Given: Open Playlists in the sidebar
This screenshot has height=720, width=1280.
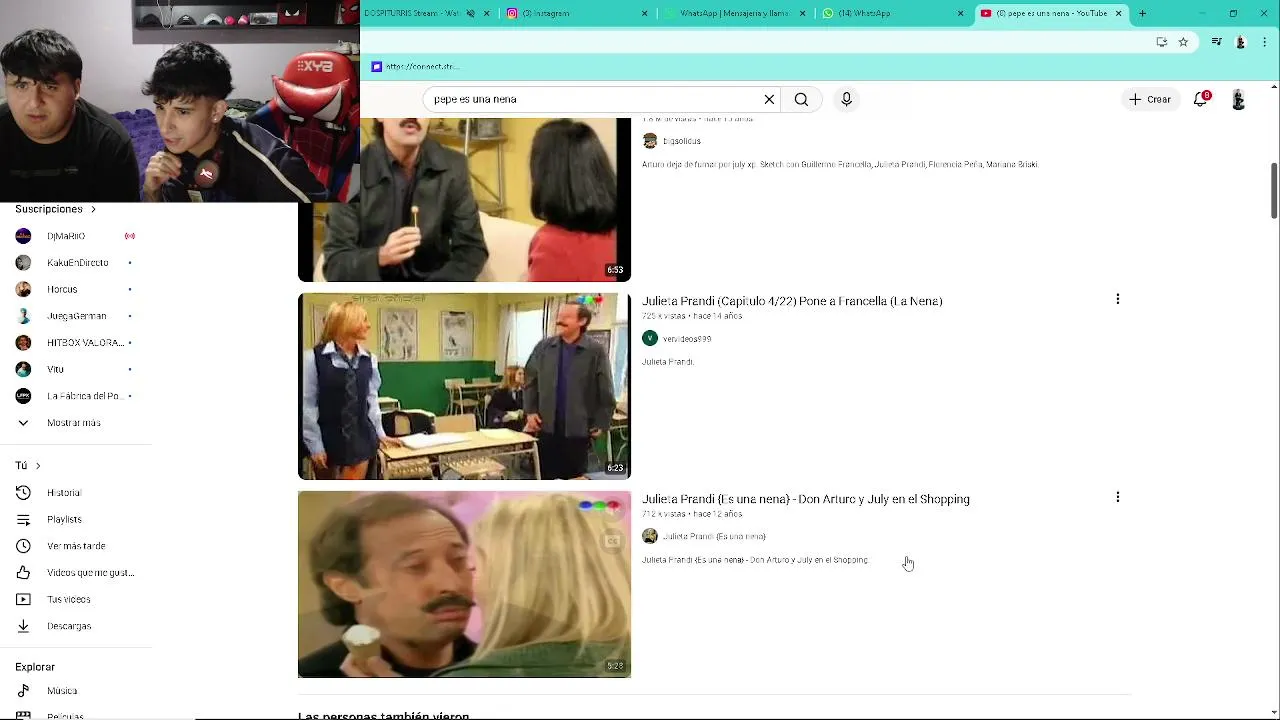Looking at the screenshot, I should tap(64, 520).
